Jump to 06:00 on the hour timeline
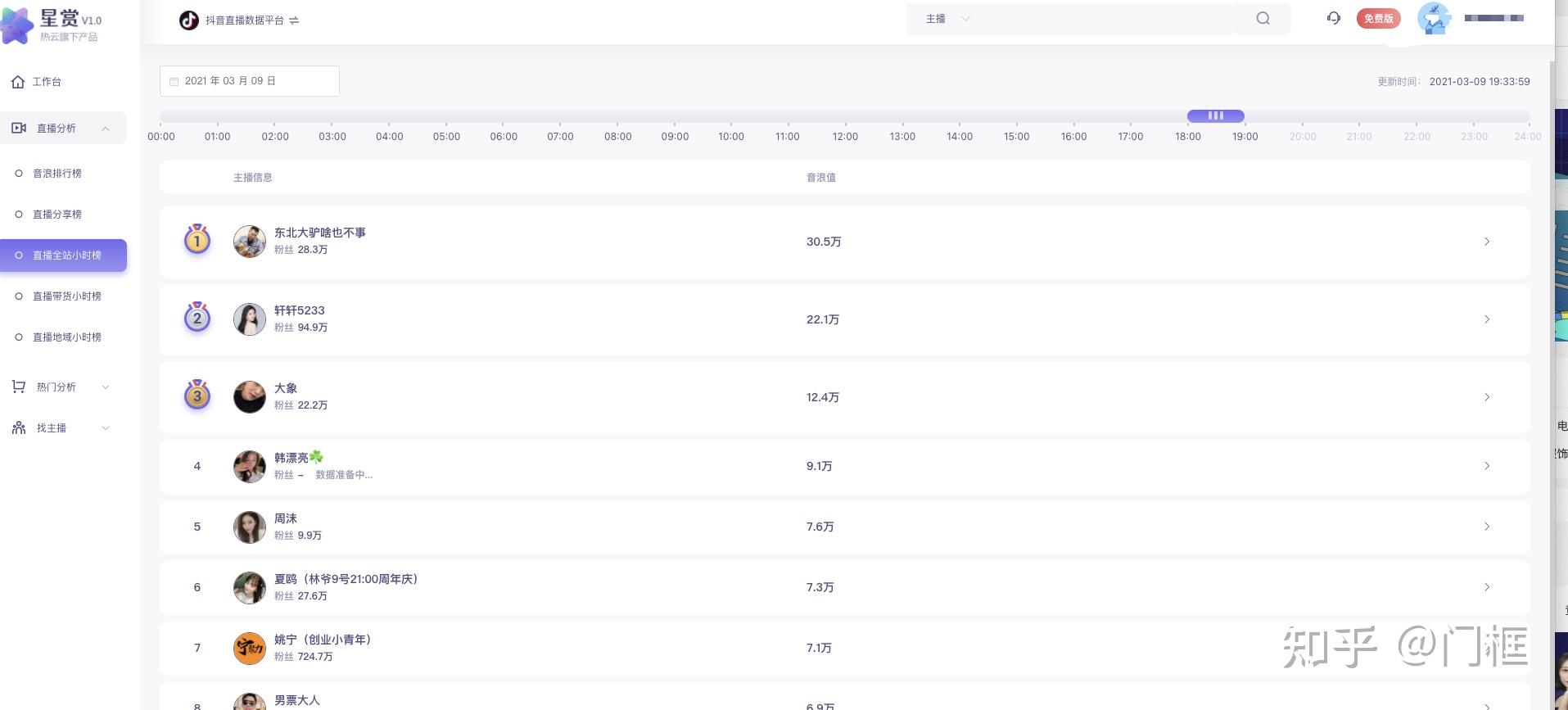Image resolution: width=1568 pixels, height=710 pixels. pyautogui.click(x=504, y=137)
